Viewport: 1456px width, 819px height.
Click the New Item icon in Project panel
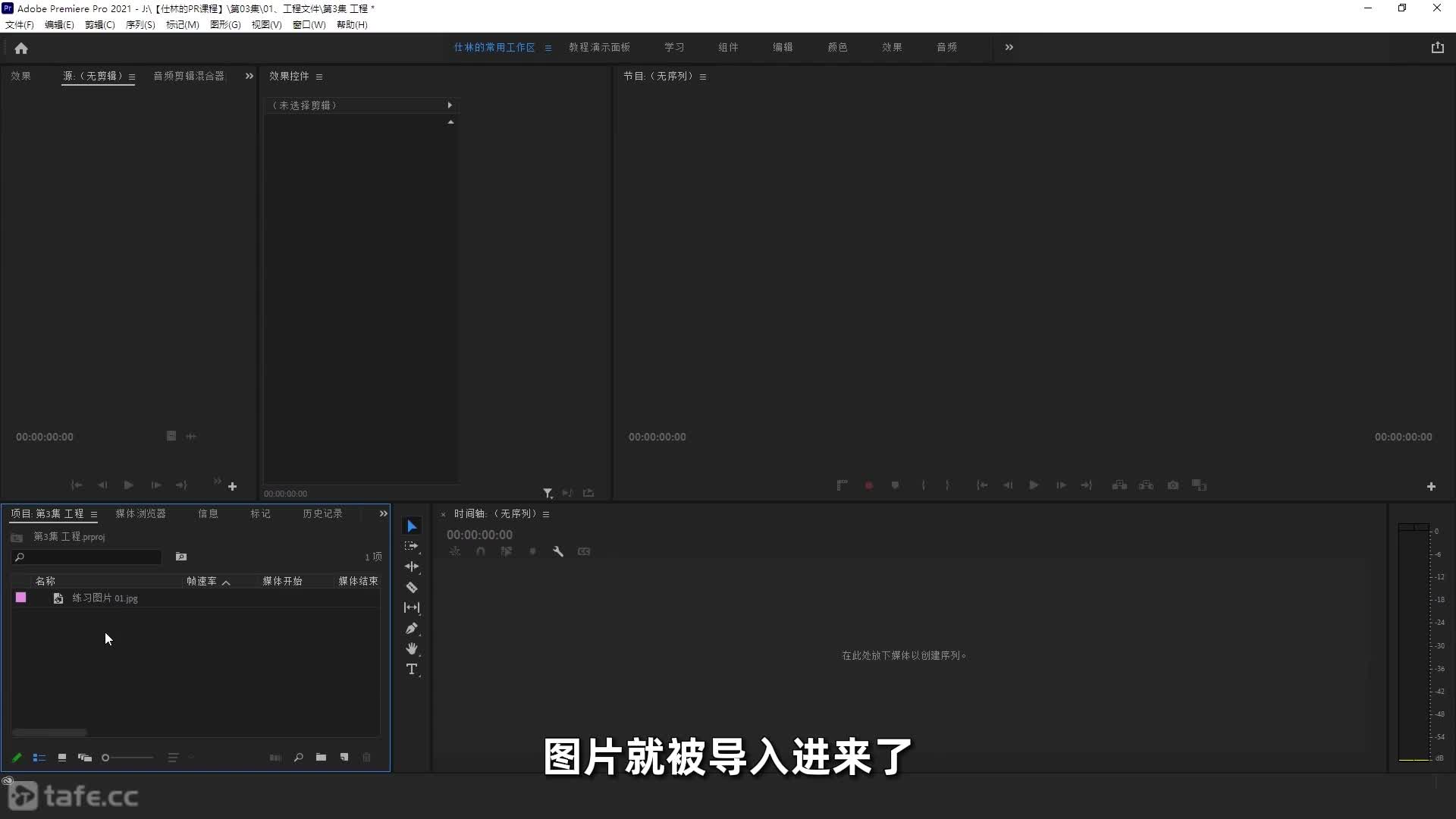(344, 757)
